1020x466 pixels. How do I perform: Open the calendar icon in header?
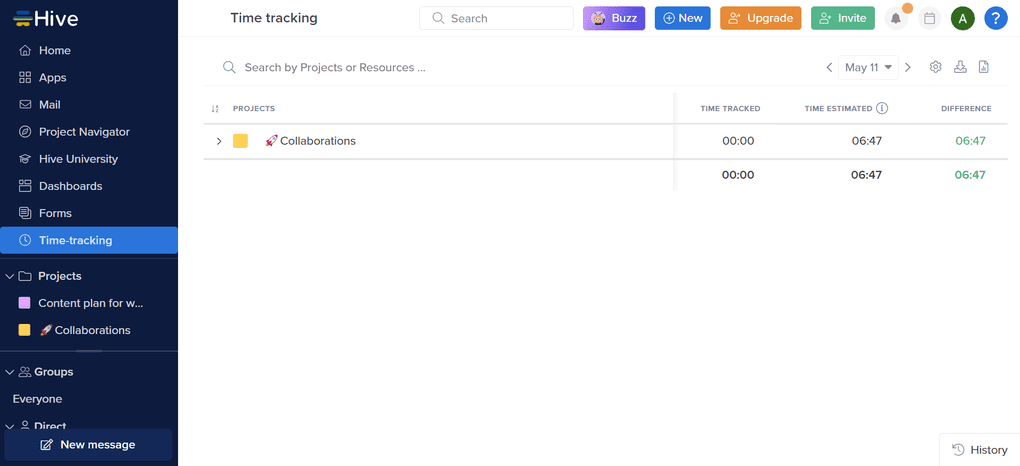(x=930, y=18)
